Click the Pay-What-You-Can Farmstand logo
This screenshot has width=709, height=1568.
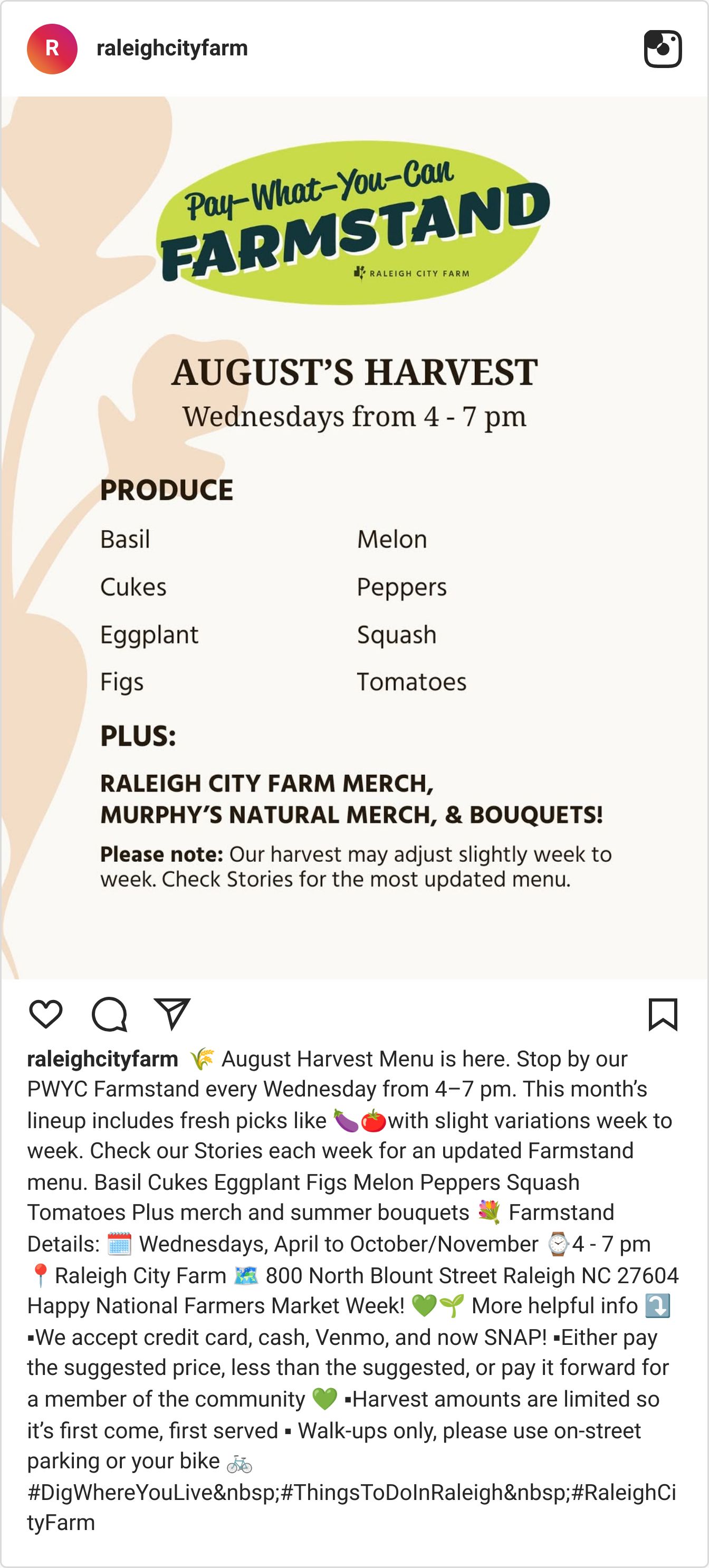[353, 223]
